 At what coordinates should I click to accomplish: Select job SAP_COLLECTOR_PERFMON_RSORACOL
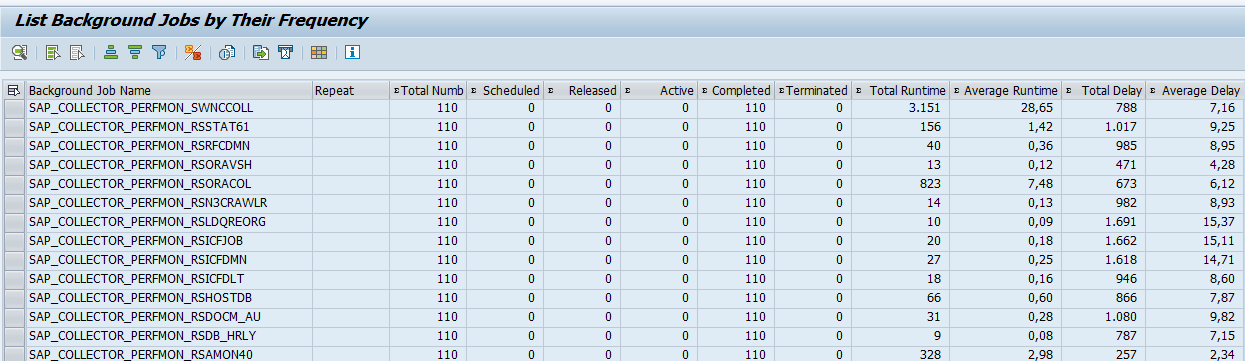point(140,184)
